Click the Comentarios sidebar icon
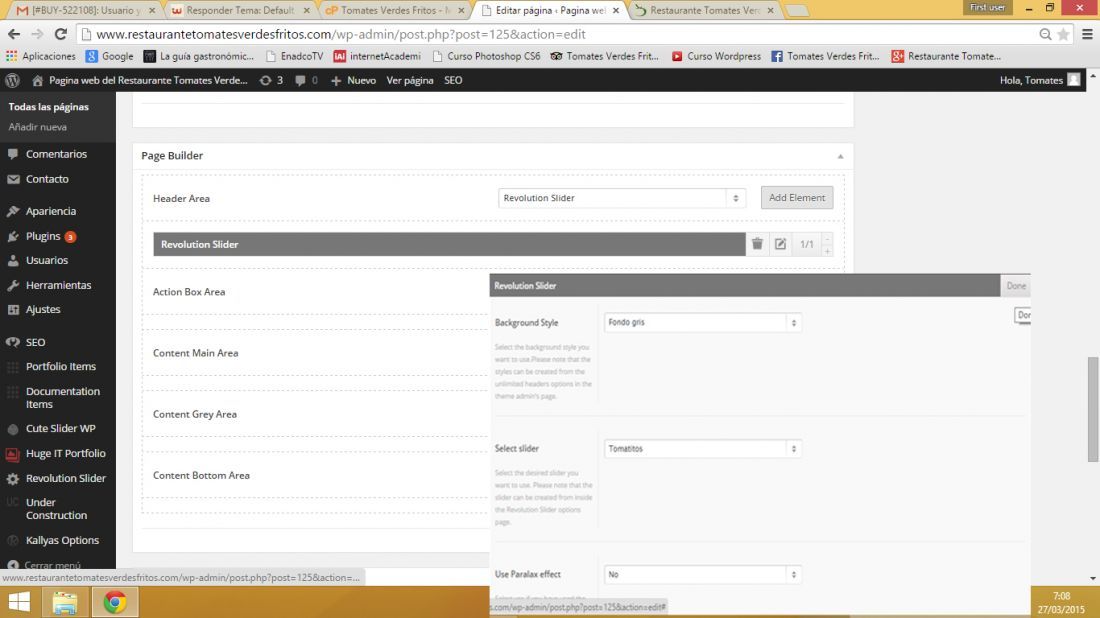Screen dimensions: 1100x618 pos(13,154)
